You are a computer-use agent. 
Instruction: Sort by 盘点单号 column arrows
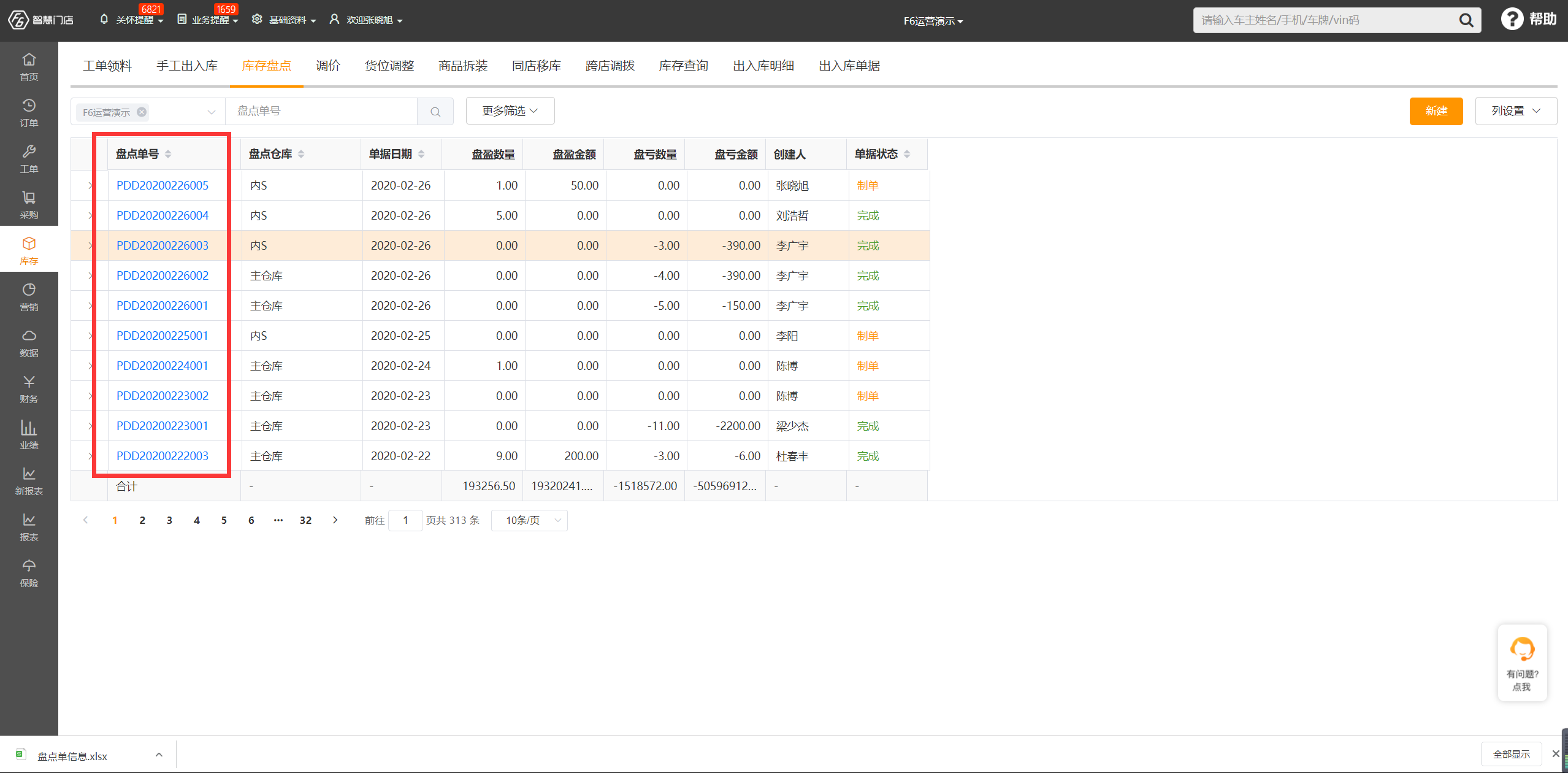click(x=168, y=154)
